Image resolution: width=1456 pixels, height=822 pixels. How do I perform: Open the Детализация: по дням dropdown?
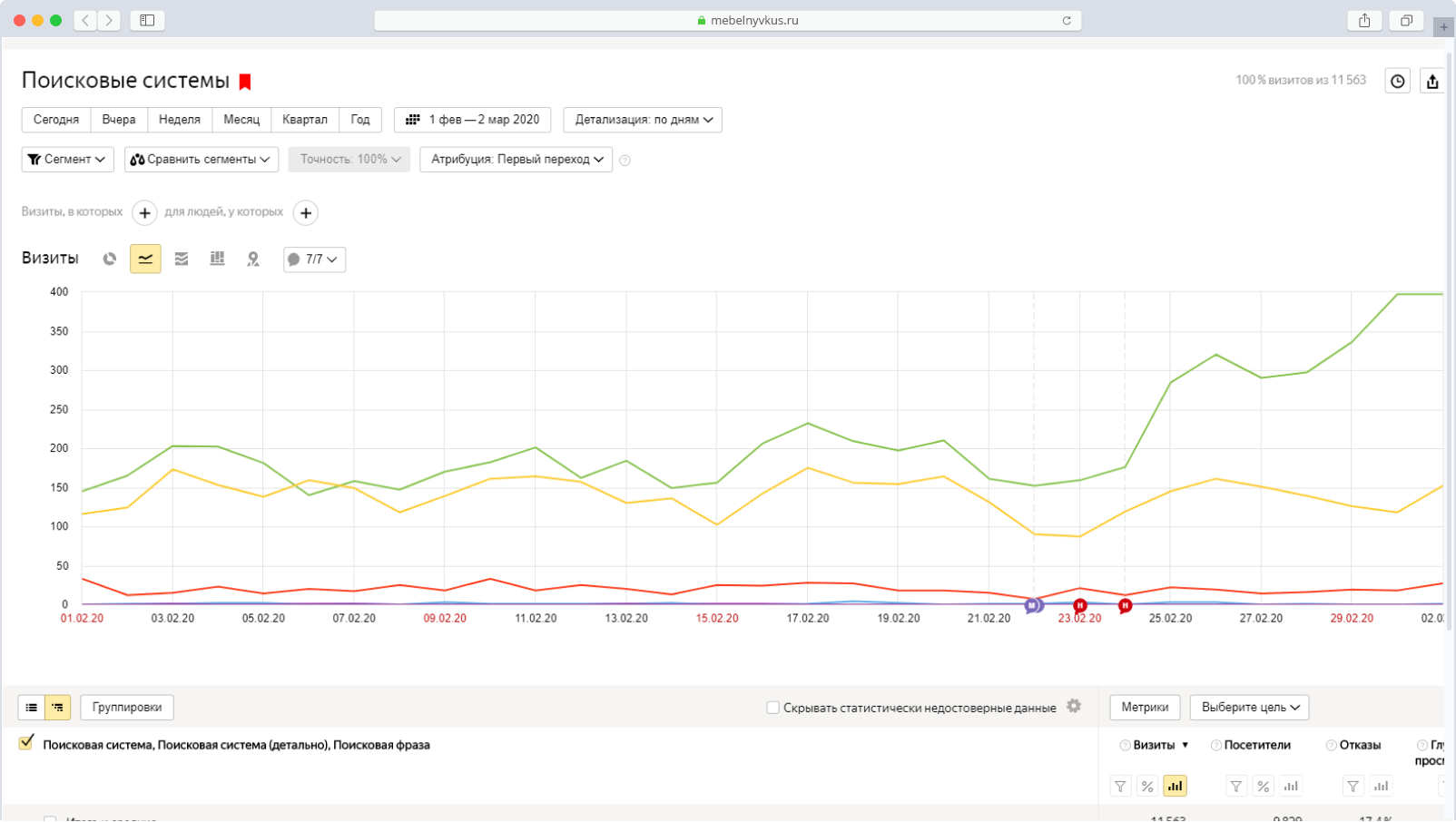pyautogui.click(x=643, y=120)
